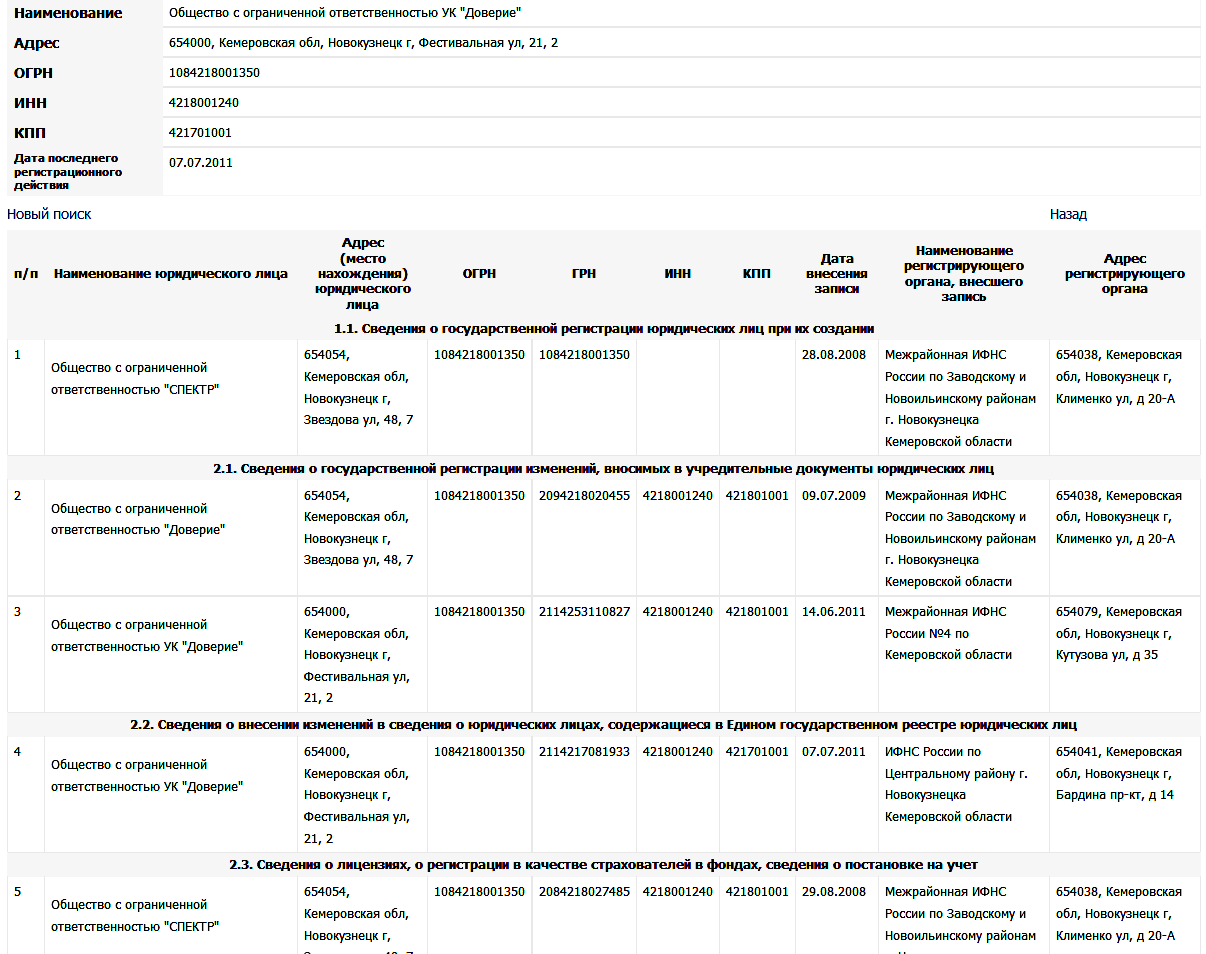The height and width of the screenshot is (954, 1206).
Task: Click section heading 2.2 about registry changes
Action: 603,724
